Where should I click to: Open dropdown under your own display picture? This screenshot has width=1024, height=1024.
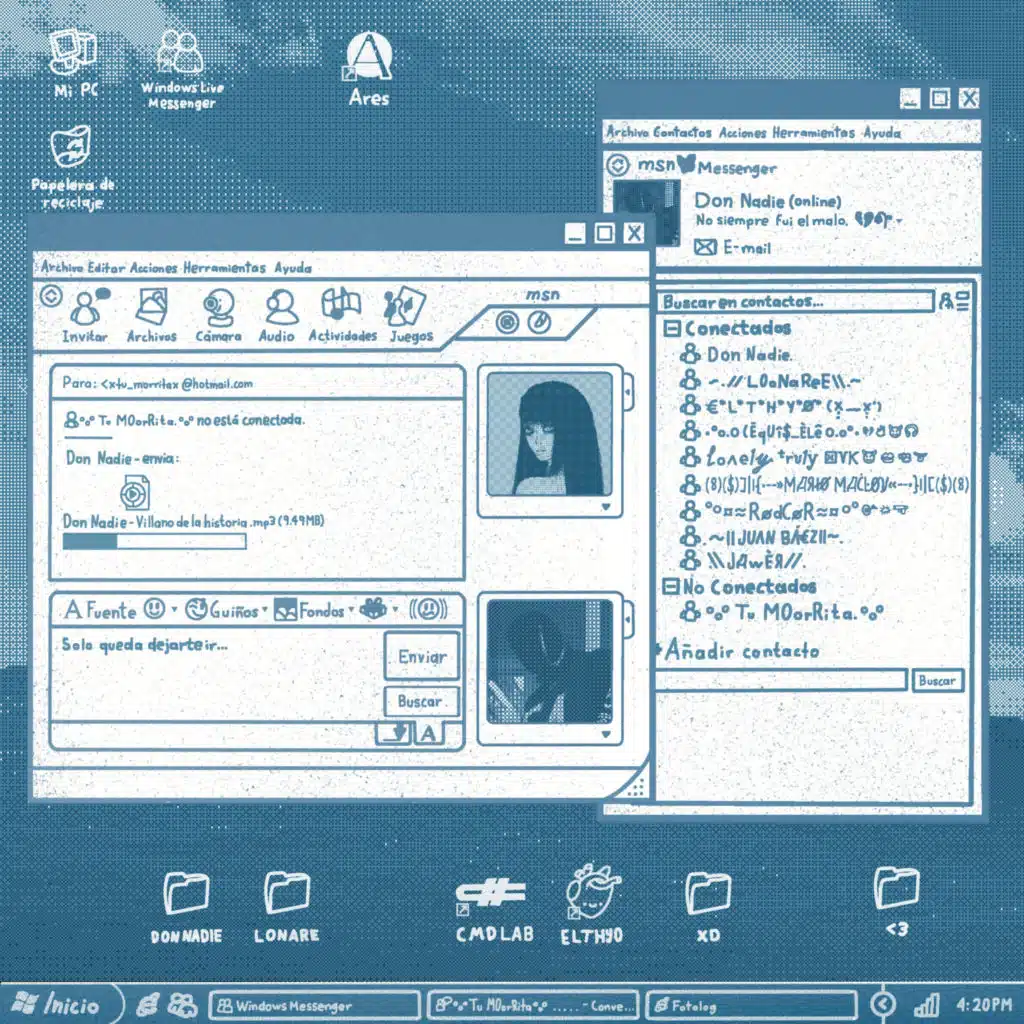point(606,734)
